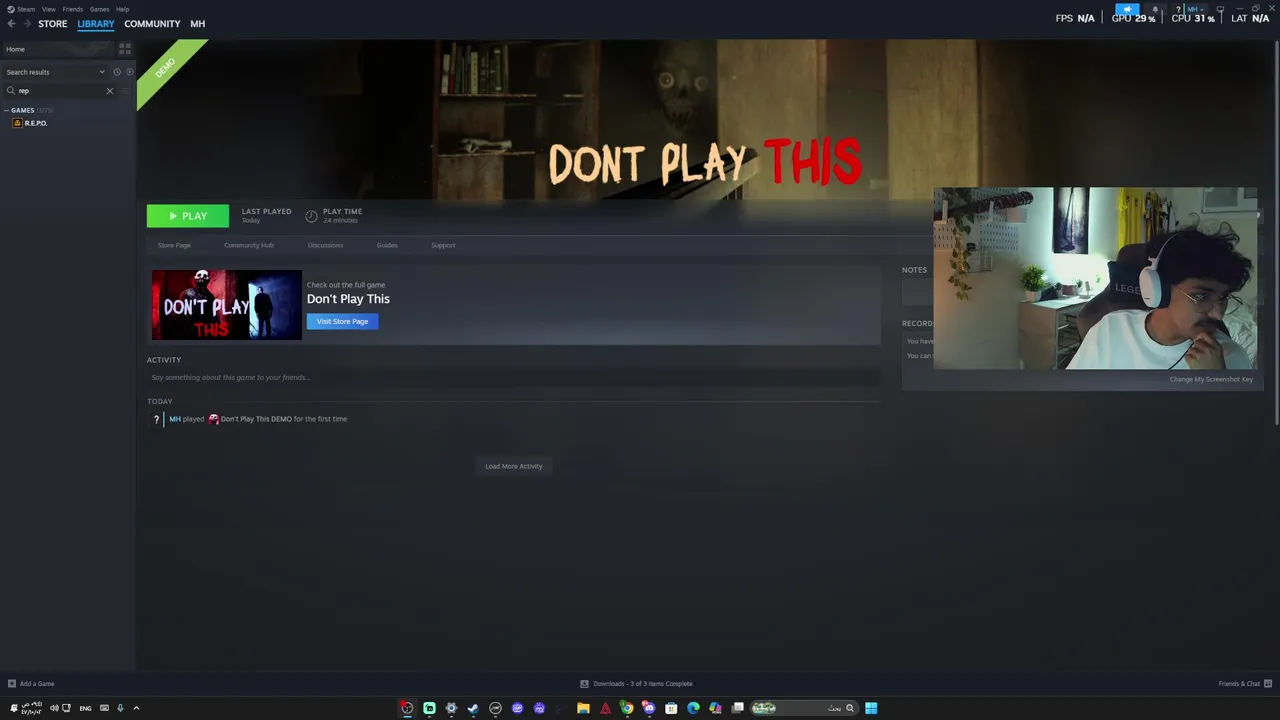This screenshot has height=720, width=1280.
Task: Click the Microsoft Store taskbar icon
Action: coord(671,708)
